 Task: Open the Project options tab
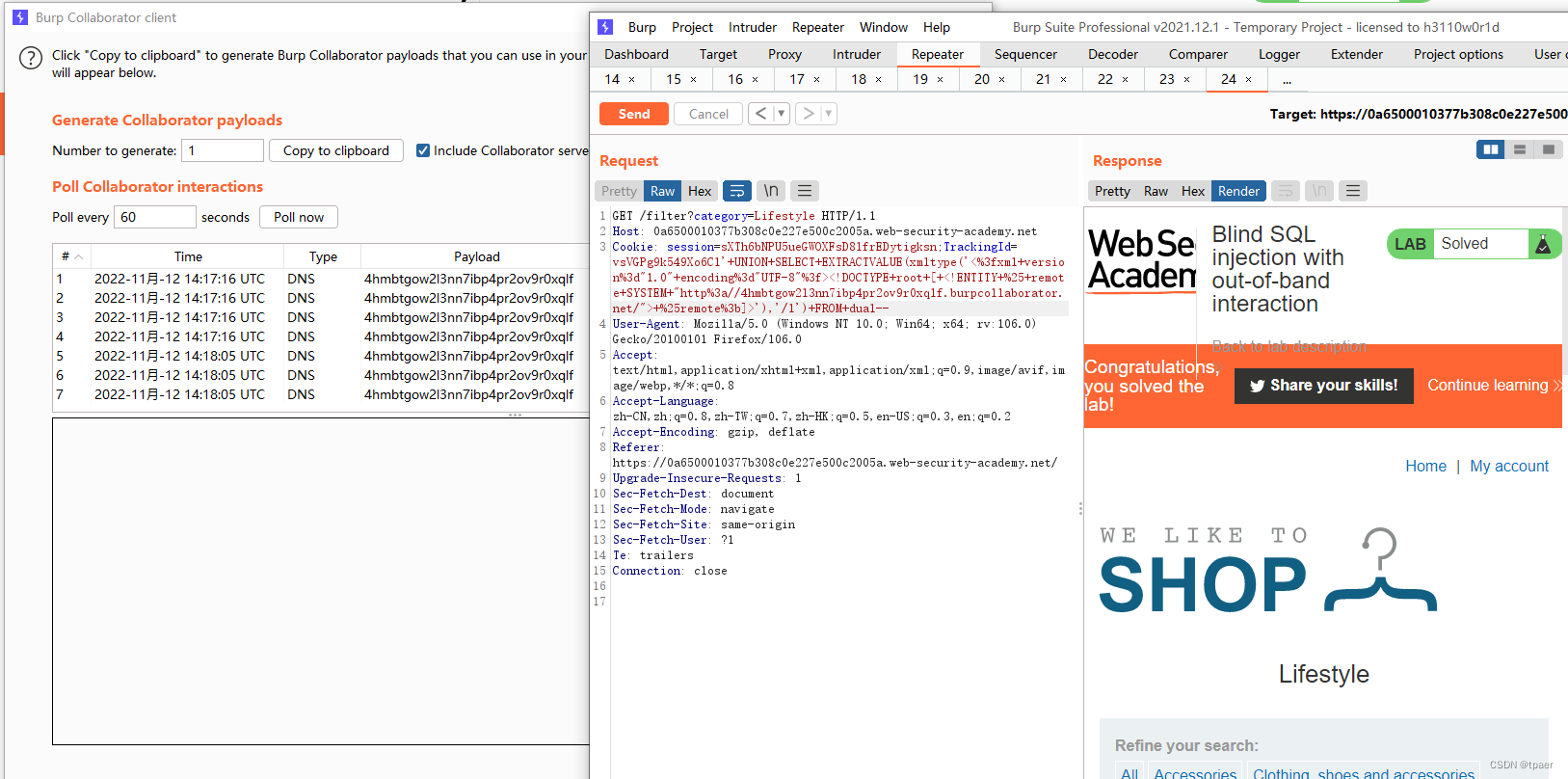point(1458,55)
